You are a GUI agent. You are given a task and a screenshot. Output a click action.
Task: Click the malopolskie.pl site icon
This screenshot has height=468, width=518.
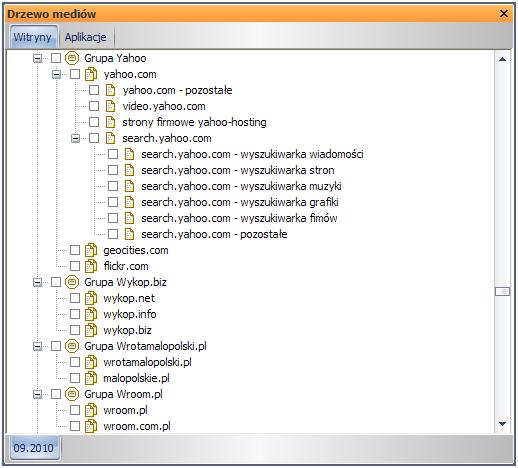pos(91,378)
